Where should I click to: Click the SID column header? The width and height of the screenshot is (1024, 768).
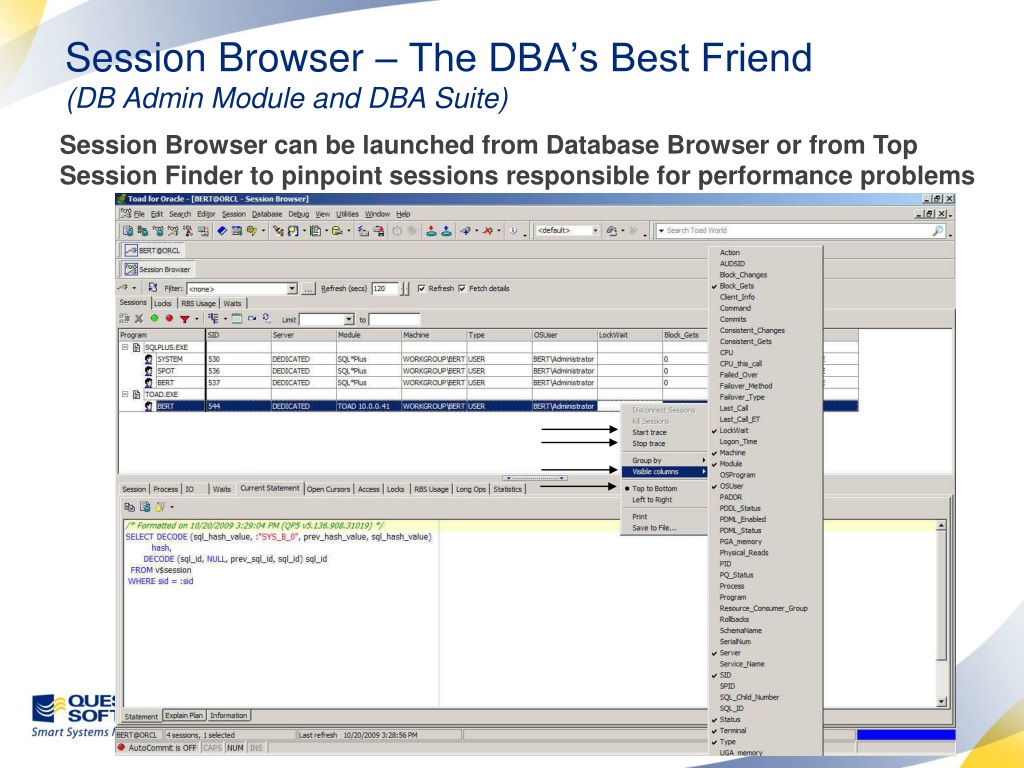click(x=238, y=335)
